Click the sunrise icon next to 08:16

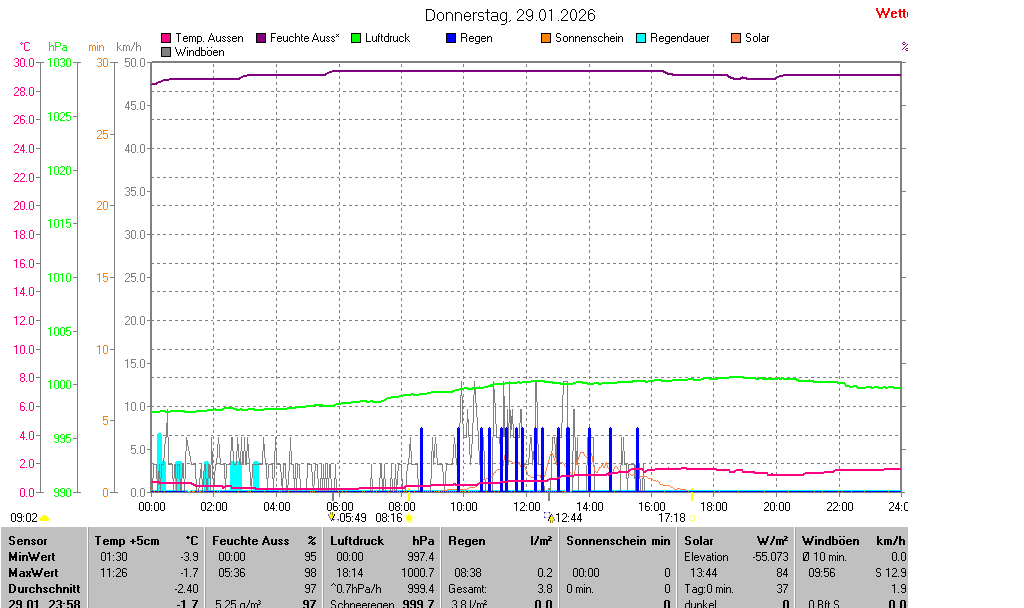[409, 518]
